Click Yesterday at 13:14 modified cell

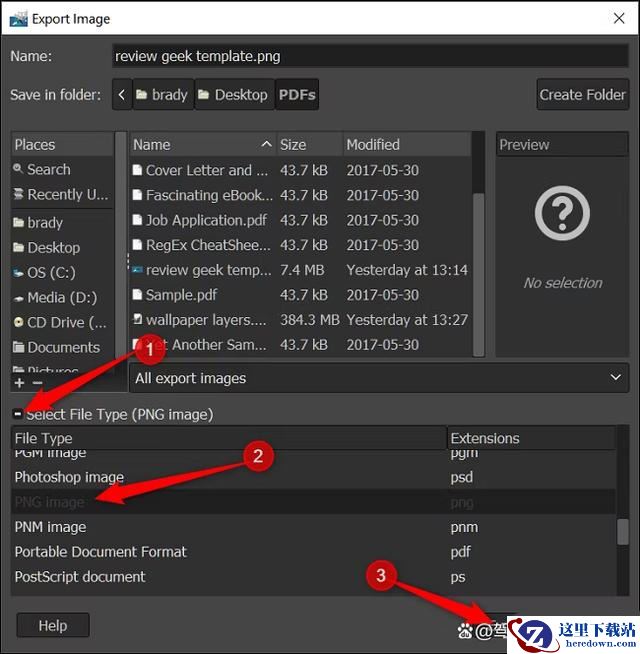pyautogui.click(x=407, y=270)
